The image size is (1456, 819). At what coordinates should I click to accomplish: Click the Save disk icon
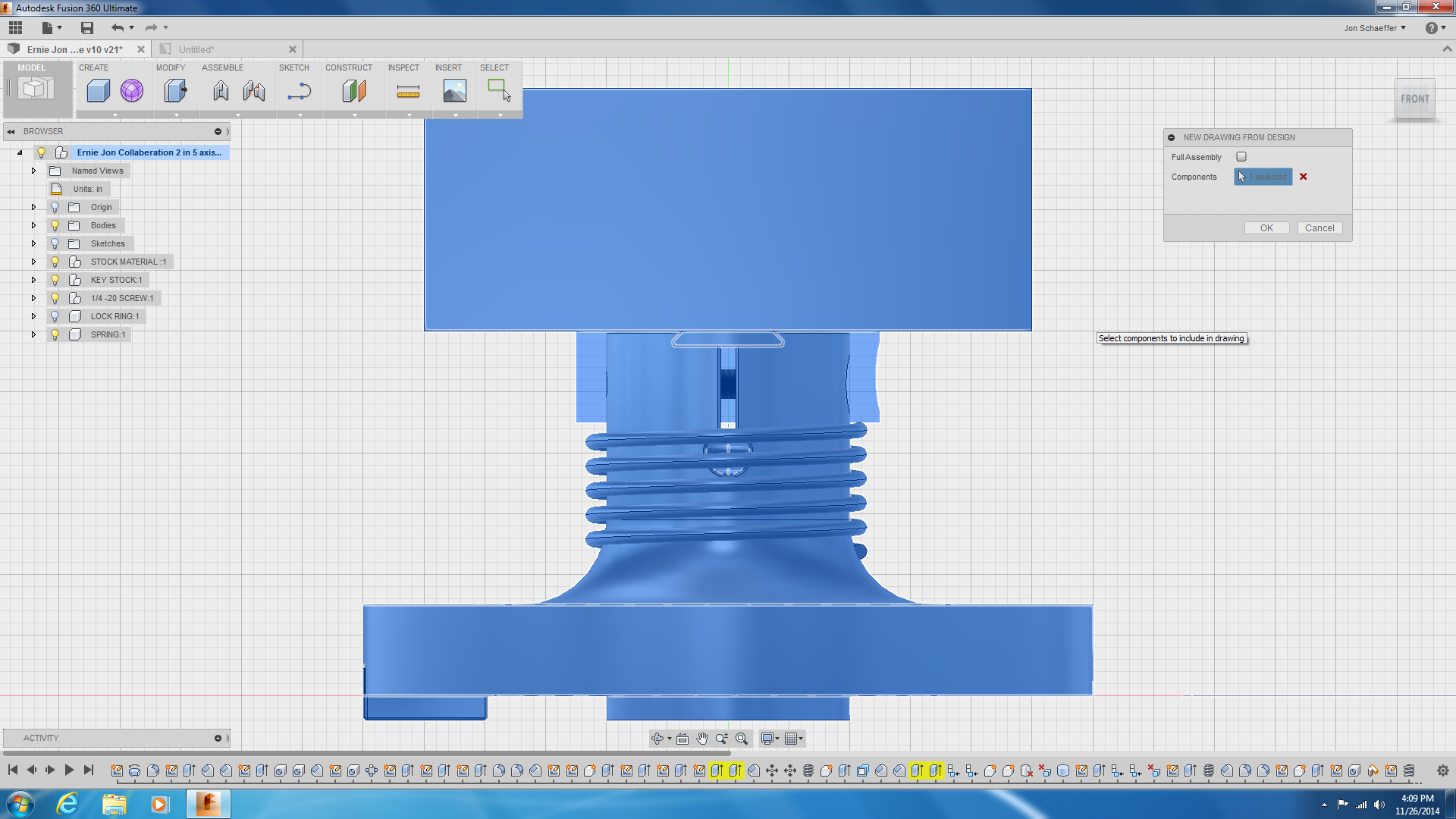pyautogui.click(x=87, y=28)
